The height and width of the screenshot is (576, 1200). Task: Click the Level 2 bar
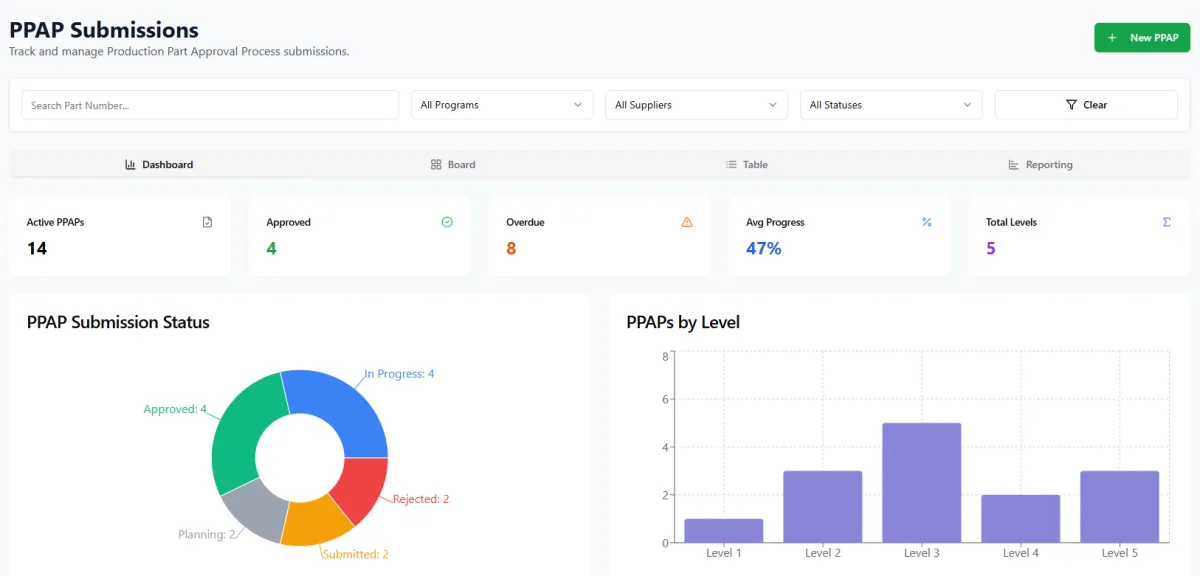(x=823, y=507)
